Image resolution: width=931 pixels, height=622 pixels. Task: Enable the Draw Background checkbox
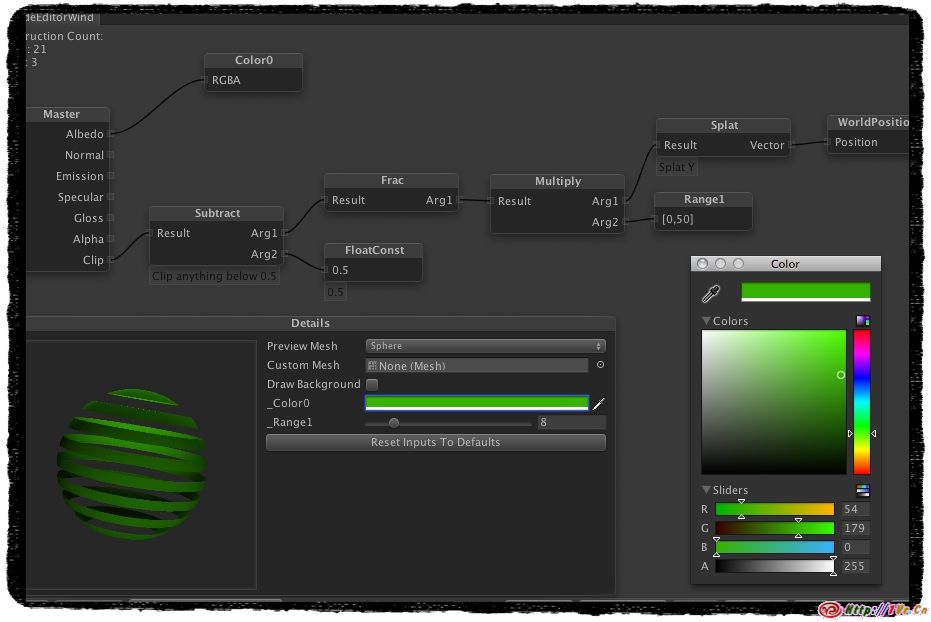coord(372,384)
